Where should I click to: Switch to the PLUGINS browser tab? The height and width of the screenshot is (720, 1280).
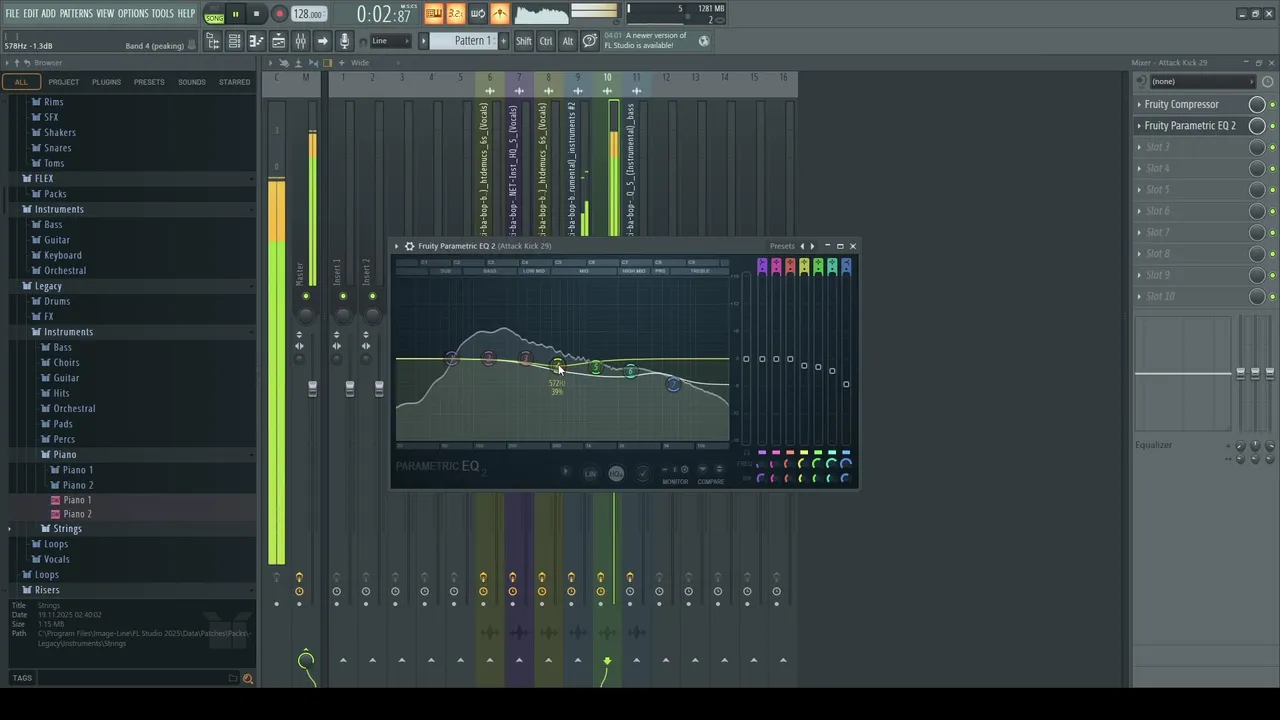(106, 82)
